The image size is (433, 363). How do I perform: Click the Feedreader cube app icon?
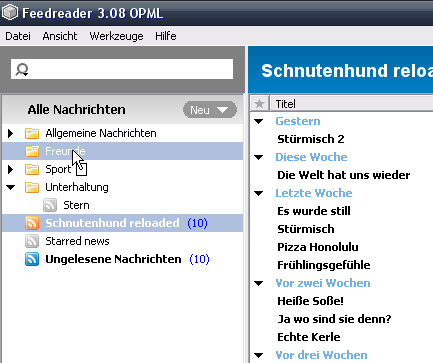tap(10, 12)
